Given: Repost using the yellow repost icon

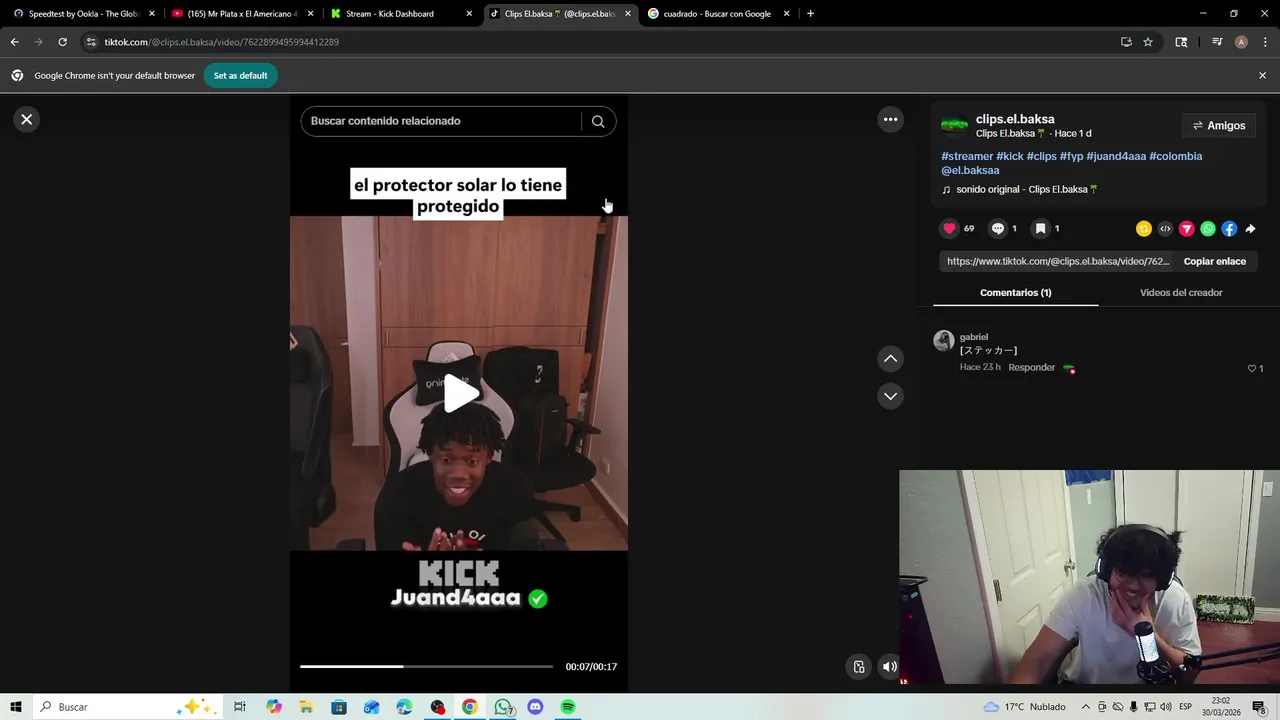Looking at the screenshot, I should click(x=1144, y=229).
